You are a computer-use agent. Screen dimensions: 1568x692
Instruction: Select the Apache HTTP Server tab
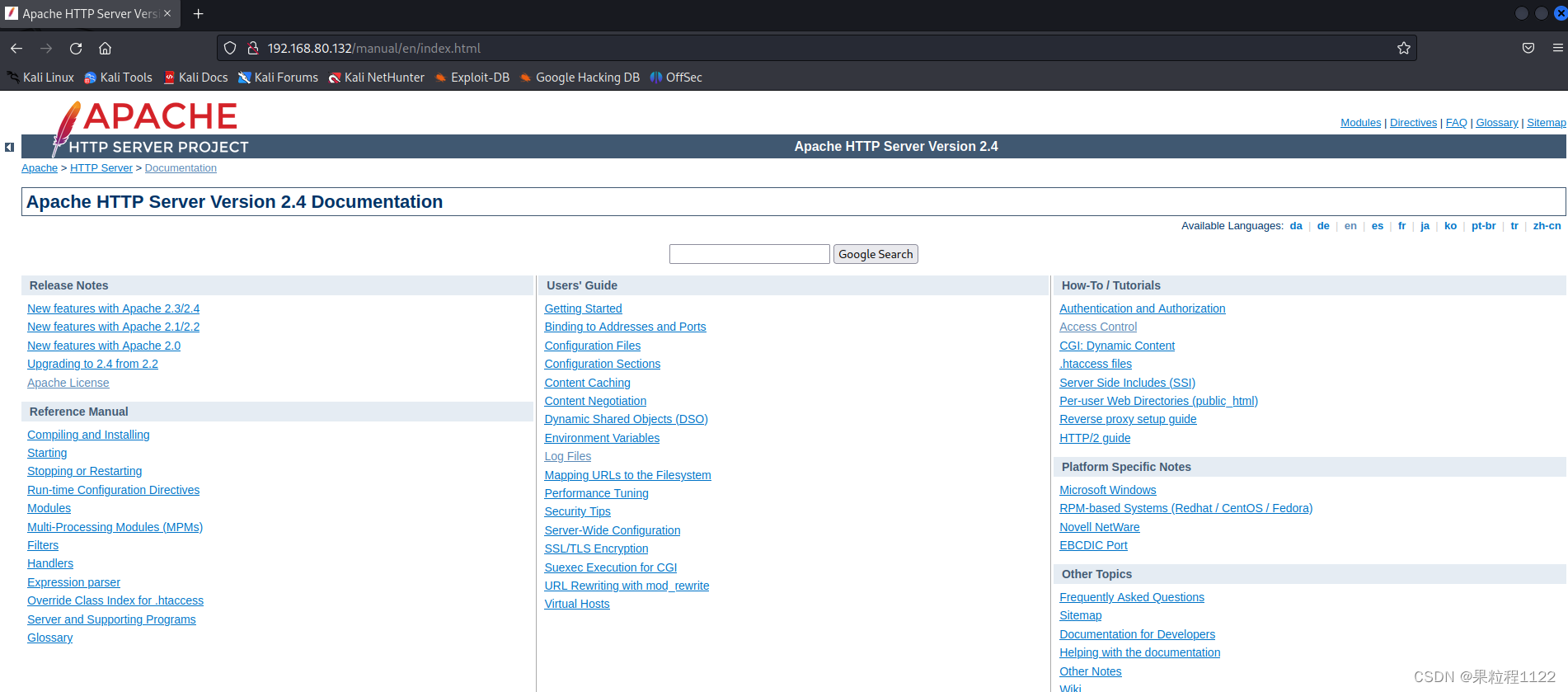point(90,14)
